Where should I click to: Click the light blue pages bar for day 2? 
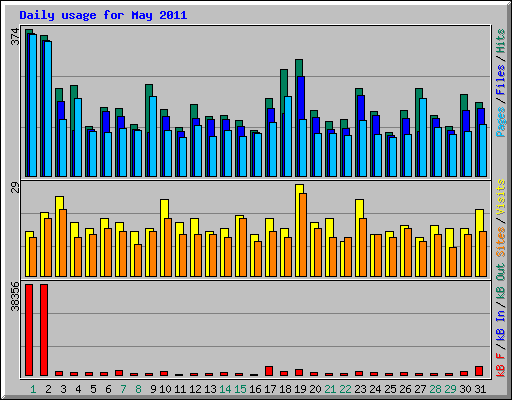click(48, 109)
